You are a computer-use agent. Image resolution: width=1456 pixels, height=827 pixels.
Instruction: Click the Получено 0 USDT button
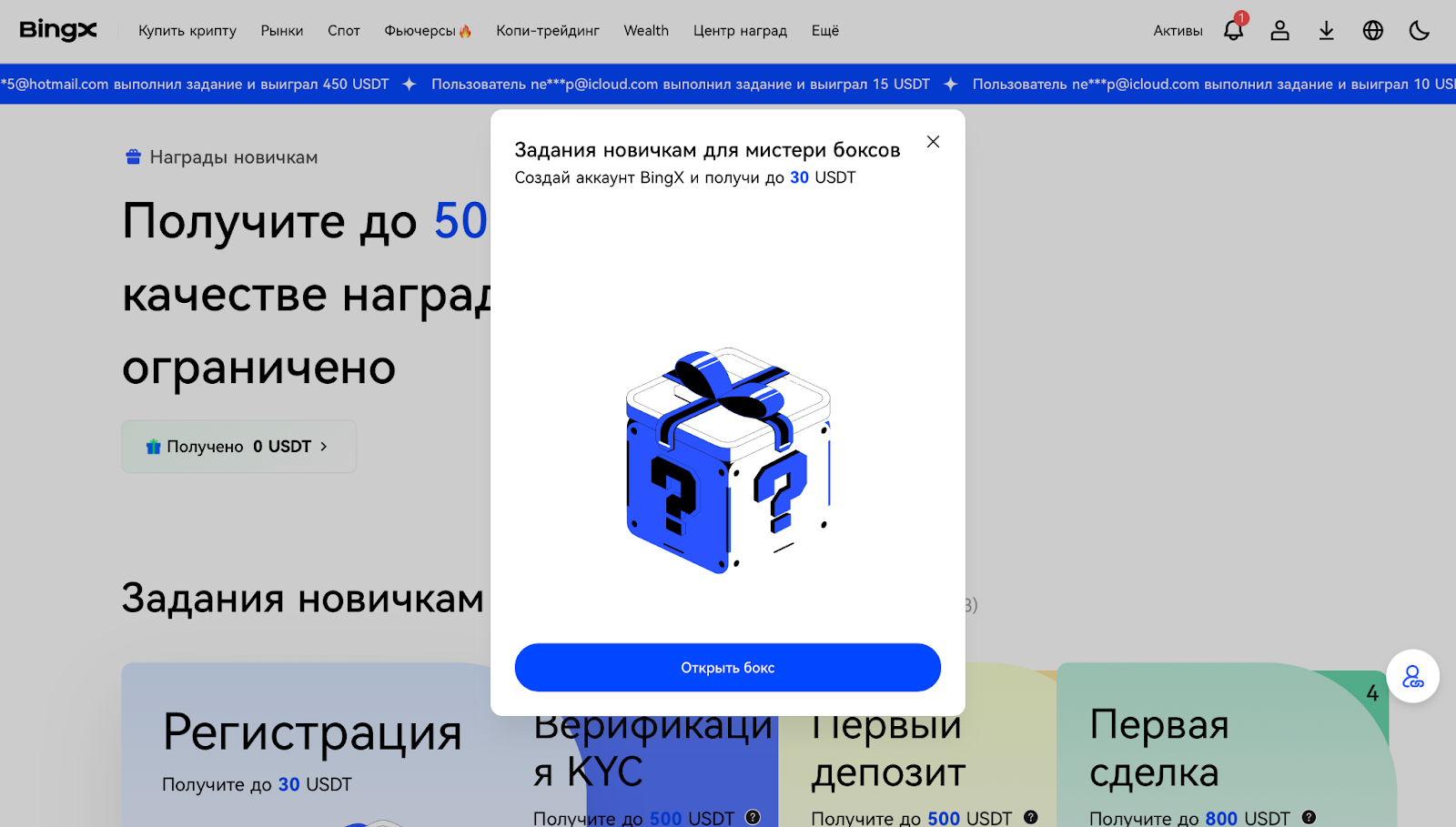coord(238,447)
